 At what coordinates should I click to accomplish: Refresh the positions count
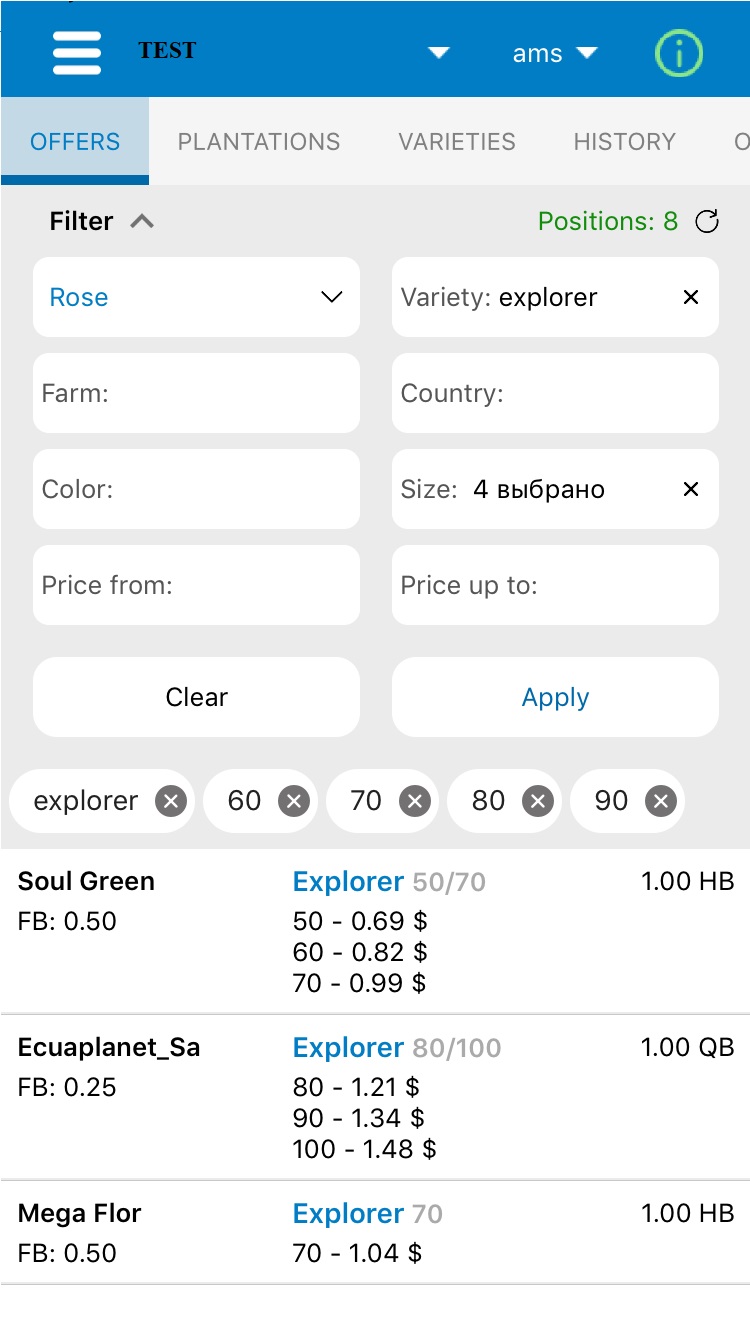coord(707,221)
